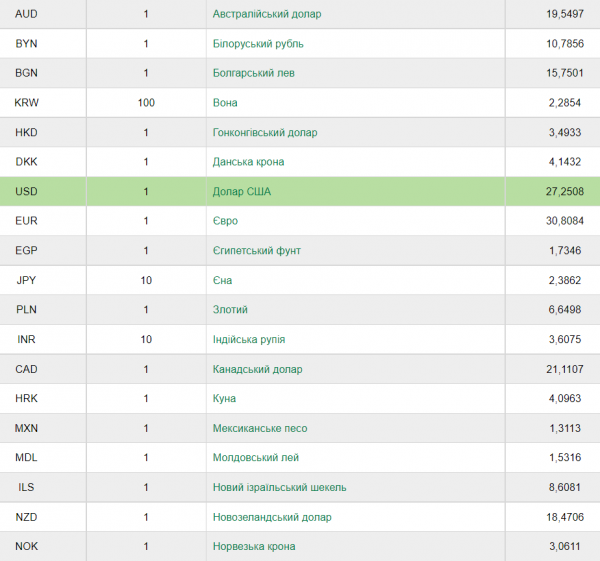Open the Австралійський долар link

tap(267, 14)
